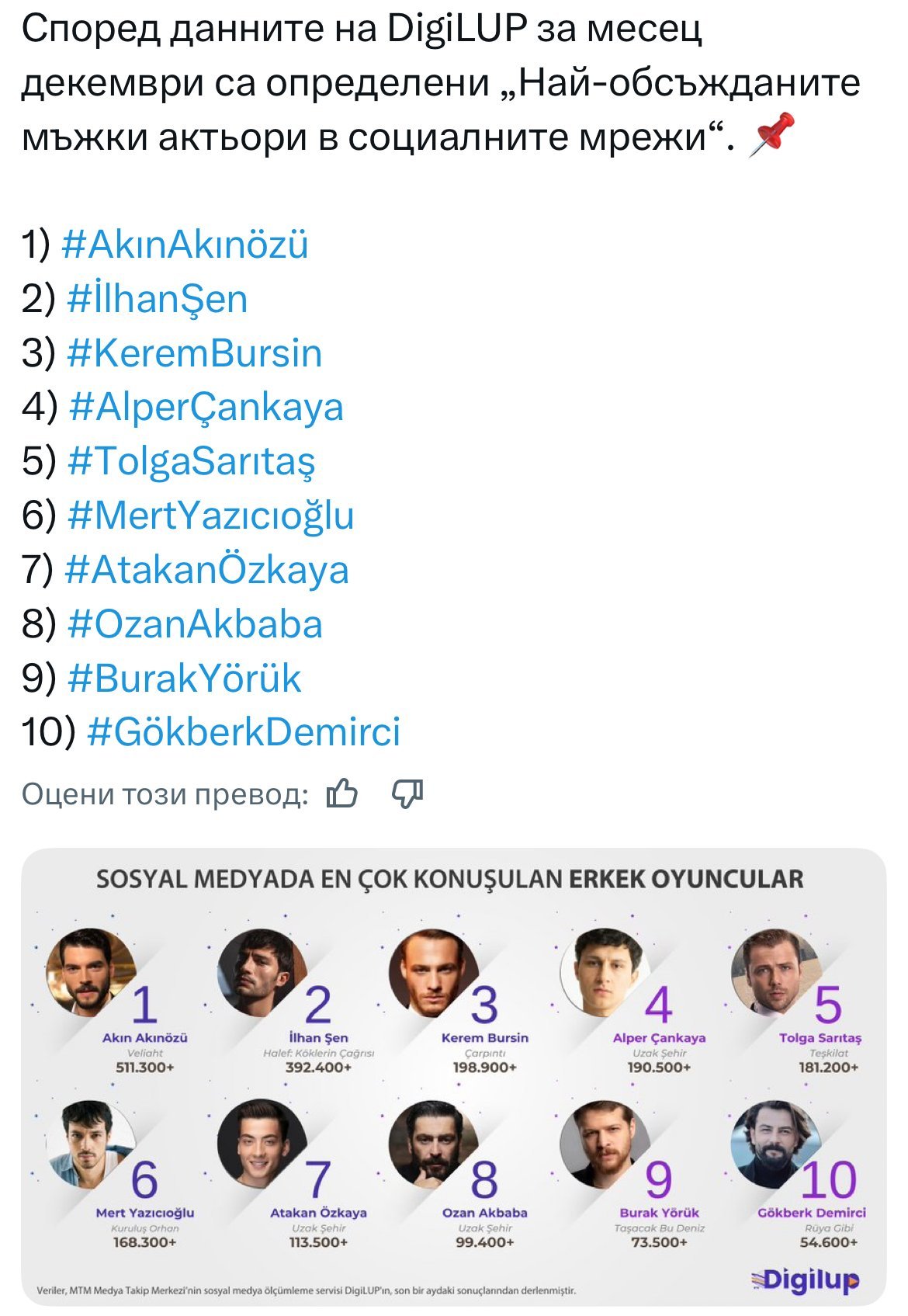Tap the #GökberkDemirci hashtag
The image size is (908, 1316).
(244, 731)
